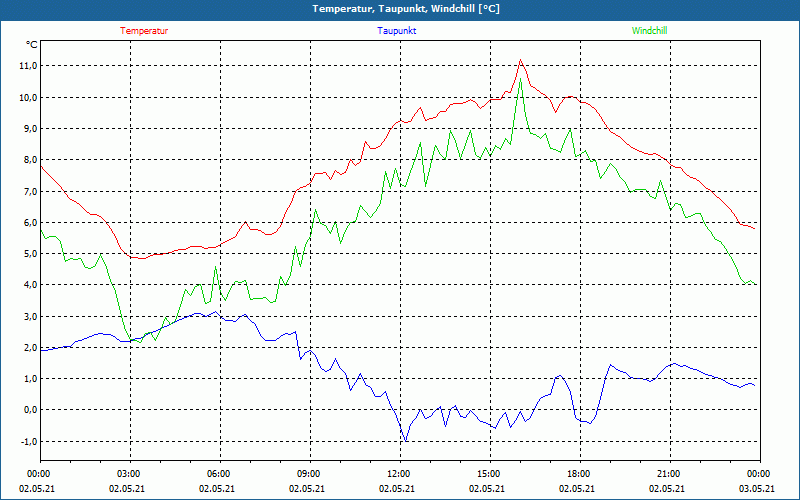
Task: Click the 03:00 time axis label
Action: click(x=130, y=474)
